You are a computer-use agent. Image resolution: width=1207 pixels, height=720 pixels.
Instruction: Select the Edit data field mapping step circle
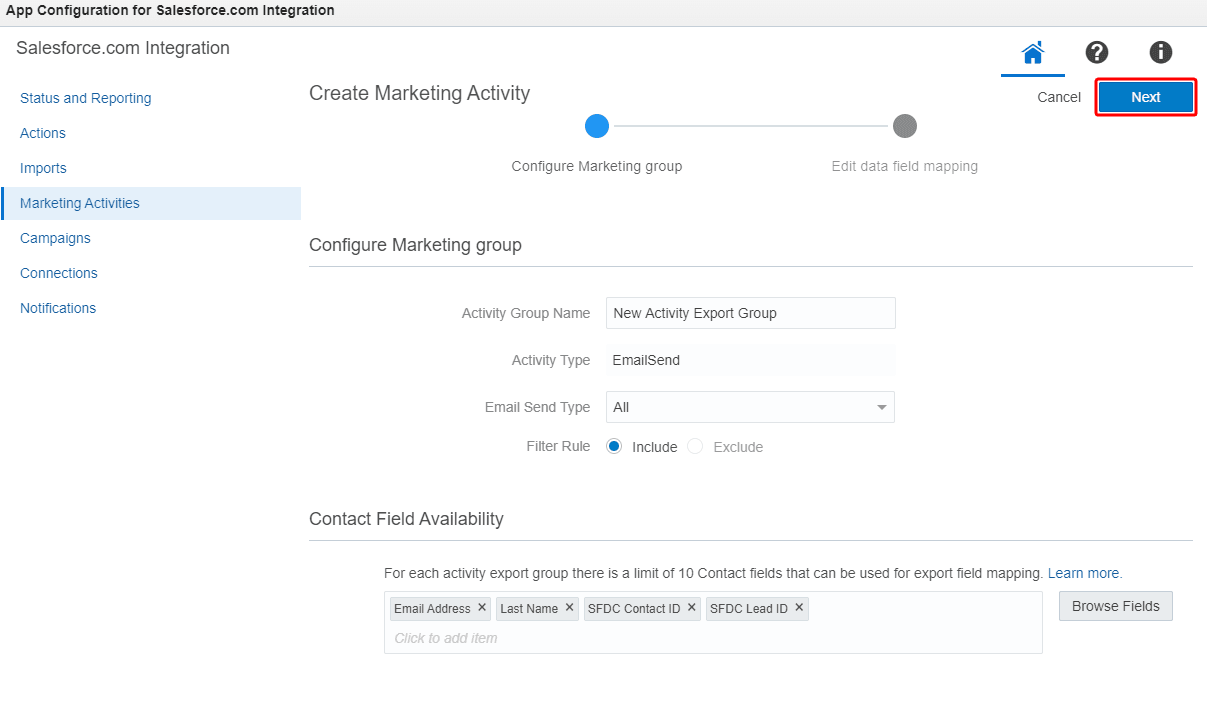(x=905, y=126)
